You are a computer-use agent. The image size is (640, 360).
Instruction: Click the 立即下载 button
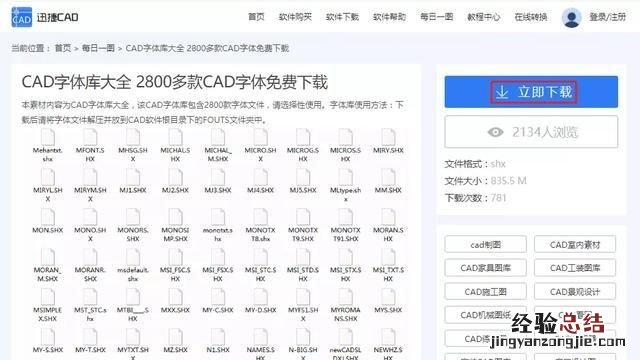tap(531, 92)
